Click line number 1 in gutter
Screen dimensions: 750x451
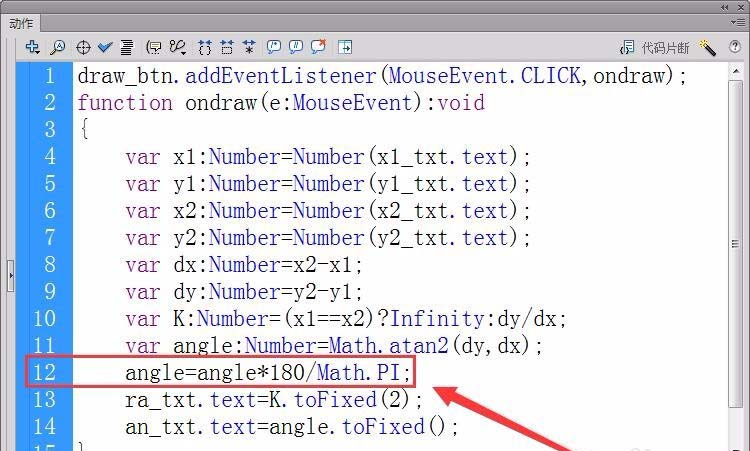coord(50,76)
